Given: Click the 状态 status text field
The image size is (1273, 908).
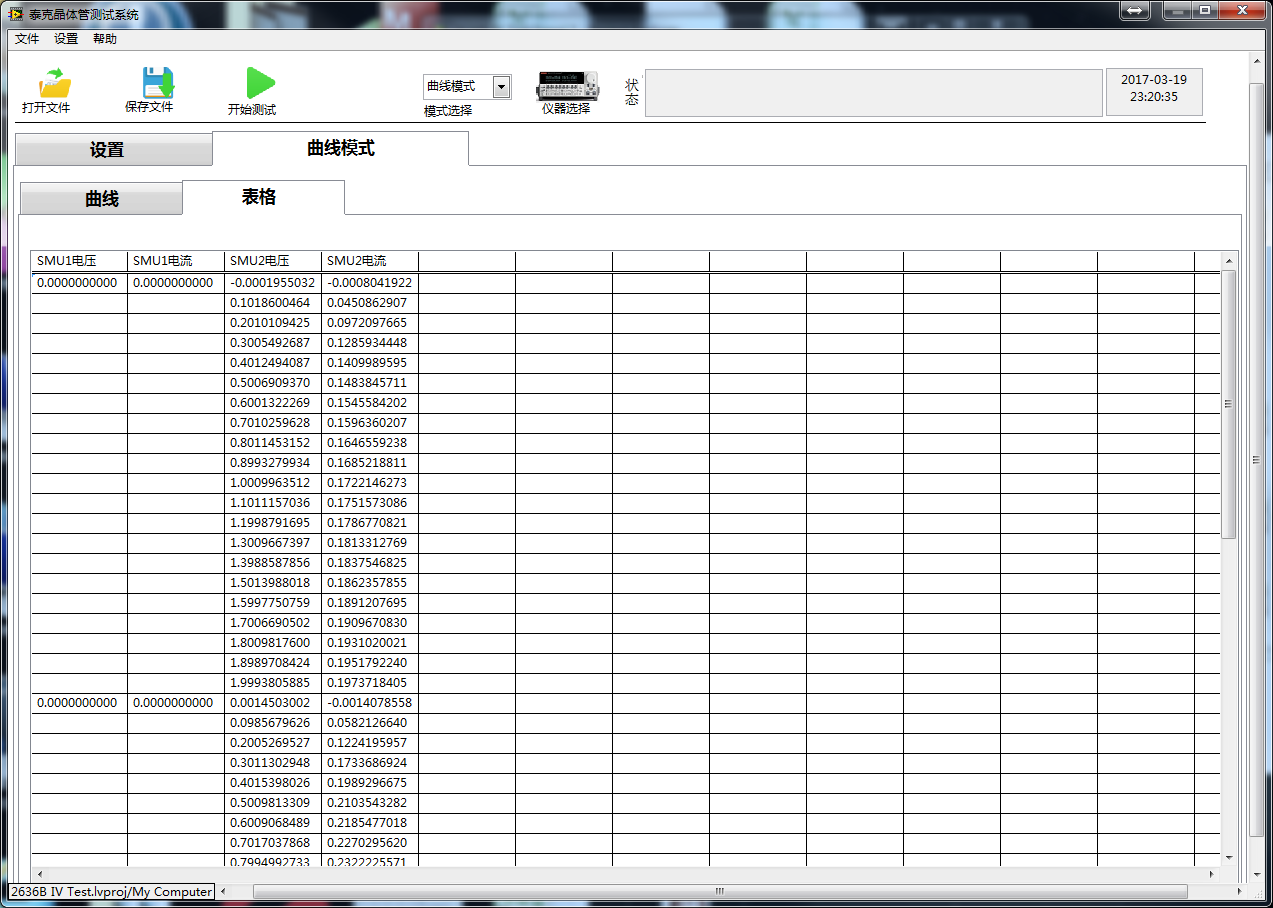Looking at the screenshot, I should (x=870, y=93).
